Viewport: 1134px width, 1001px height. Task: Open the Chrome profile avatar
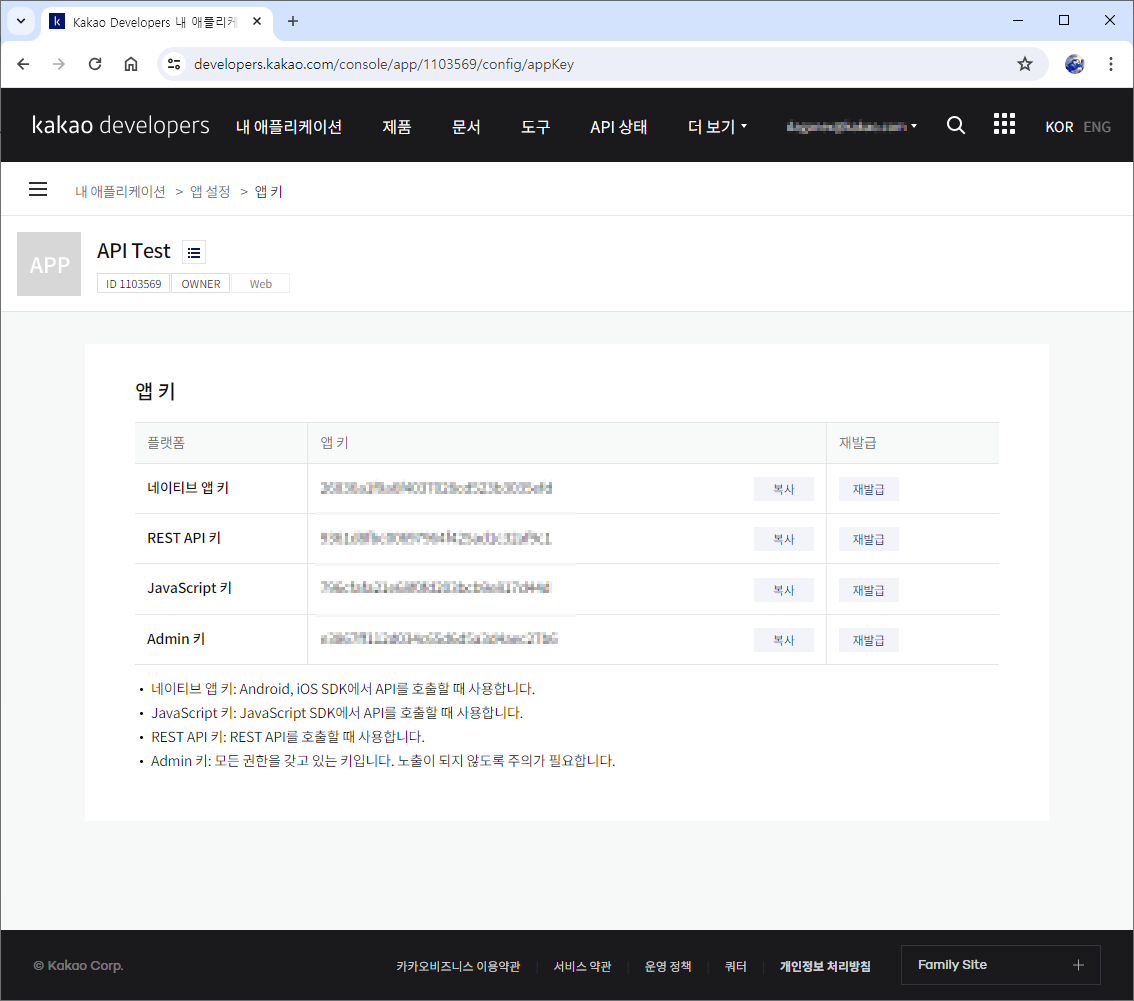[x=1075, y=64]
